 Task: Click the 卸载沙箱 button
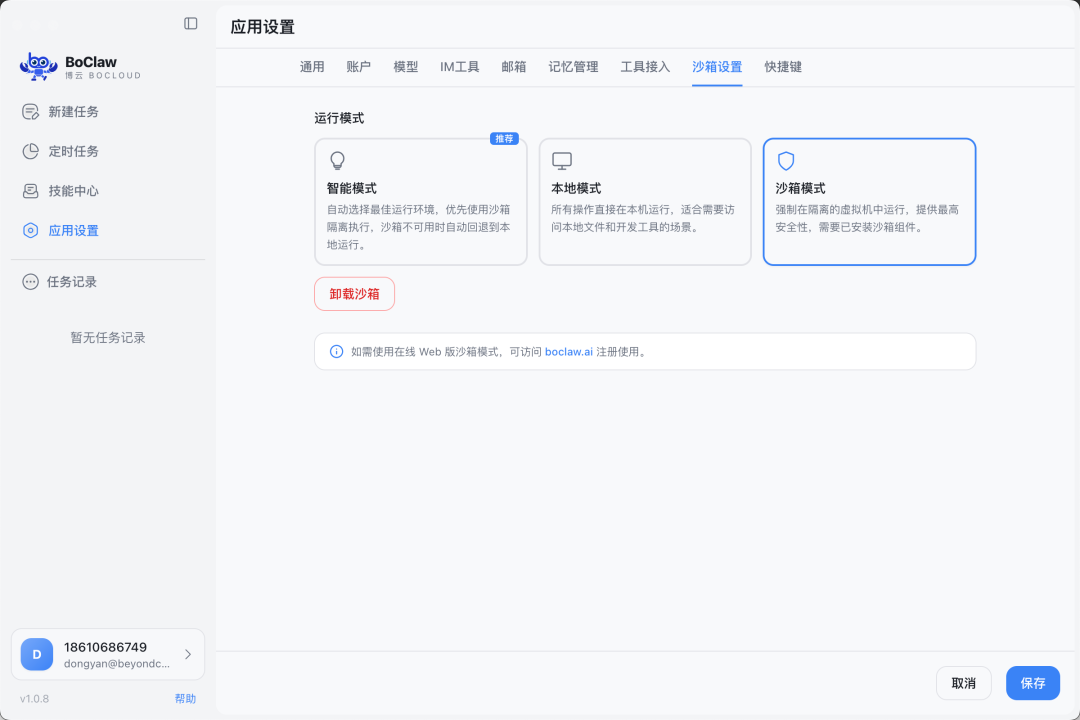[x=354, y=293]
